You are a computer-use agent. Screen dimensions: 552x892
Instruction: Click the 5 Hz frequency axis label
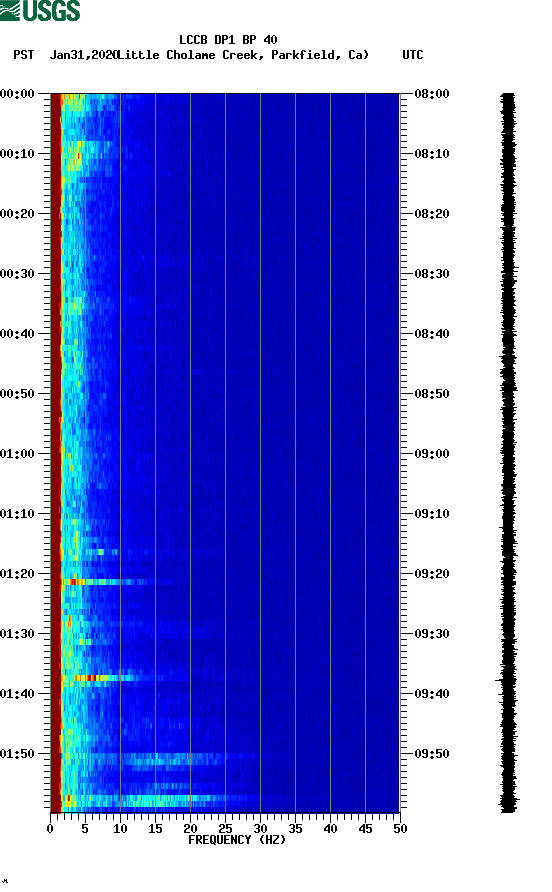(85, 829)
